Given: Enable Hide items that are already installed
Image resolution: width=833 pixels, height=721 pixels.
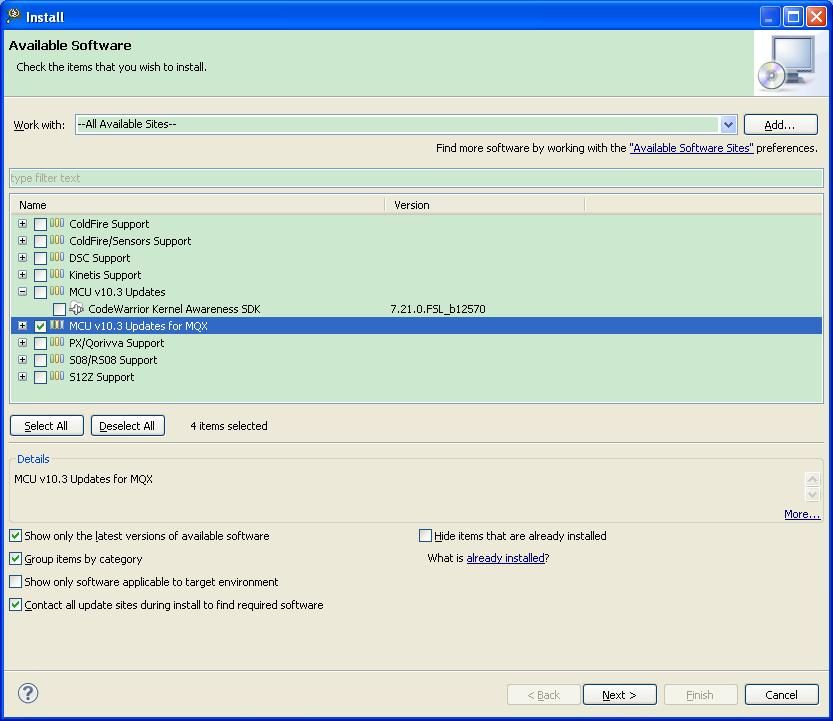Looking at the screenshot, I should tap(425, 536).
